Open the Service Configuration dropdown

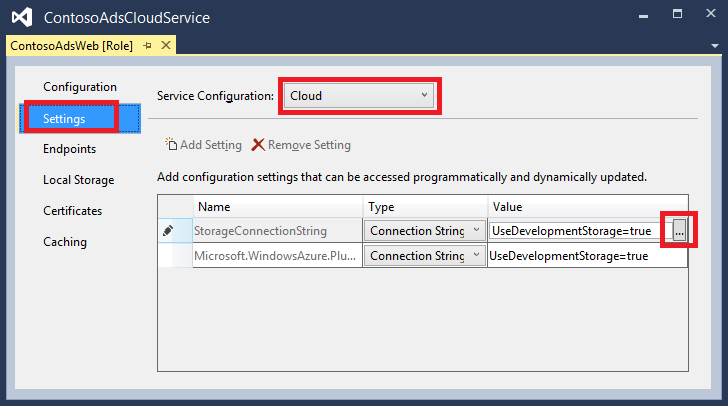click(x=358, y=96)
